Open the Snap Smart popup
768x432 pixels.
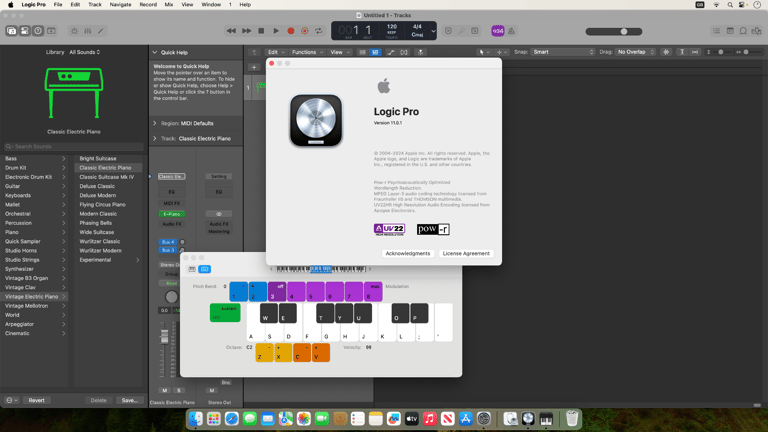coord(563,52)
